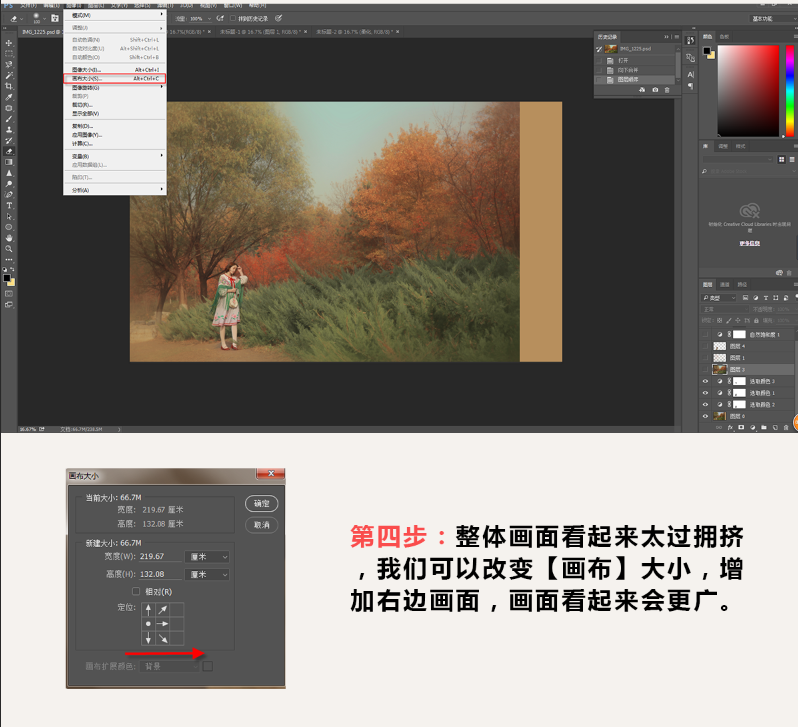The height and width of the screenshot is (727, 798).
Task: Select the Brush tool
Action: (9, 119)
